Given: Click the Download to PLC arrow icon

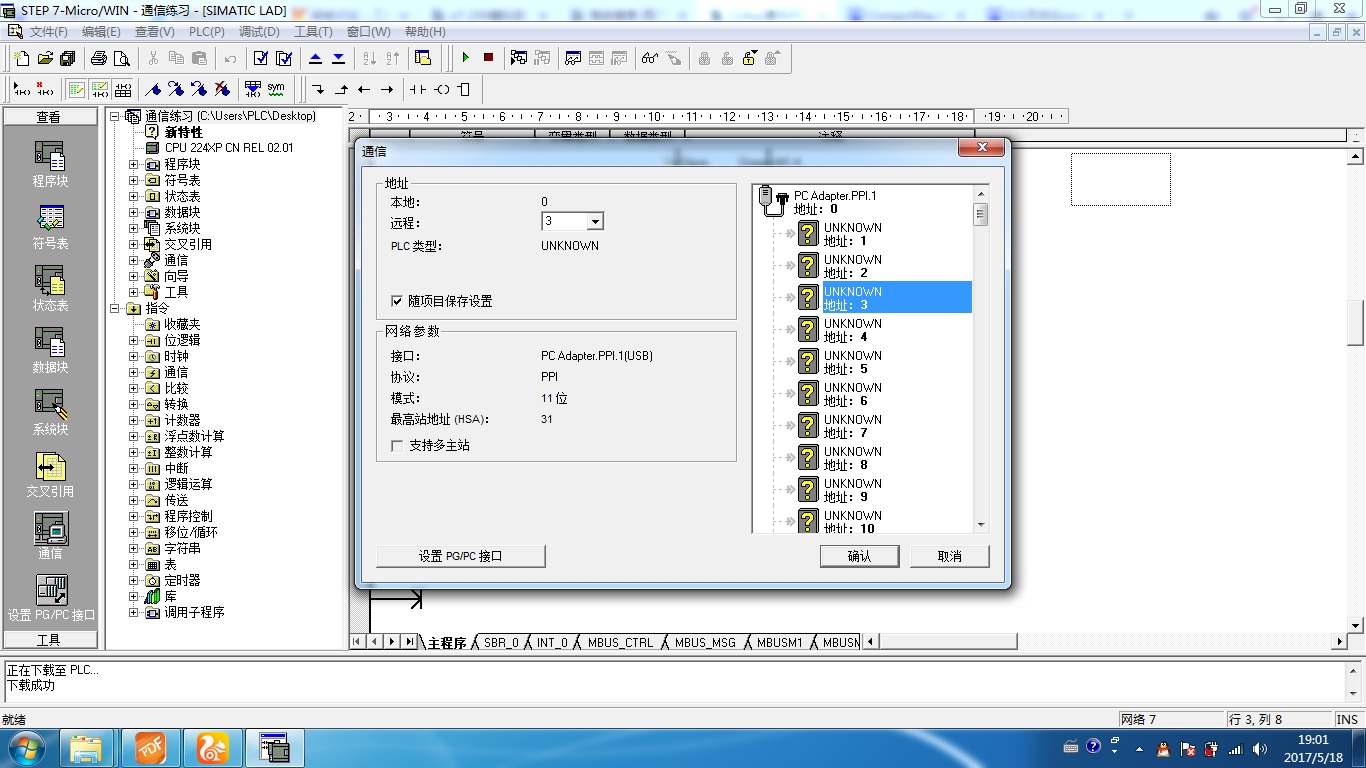Looking at the screenshot, I should pos(338,58).
